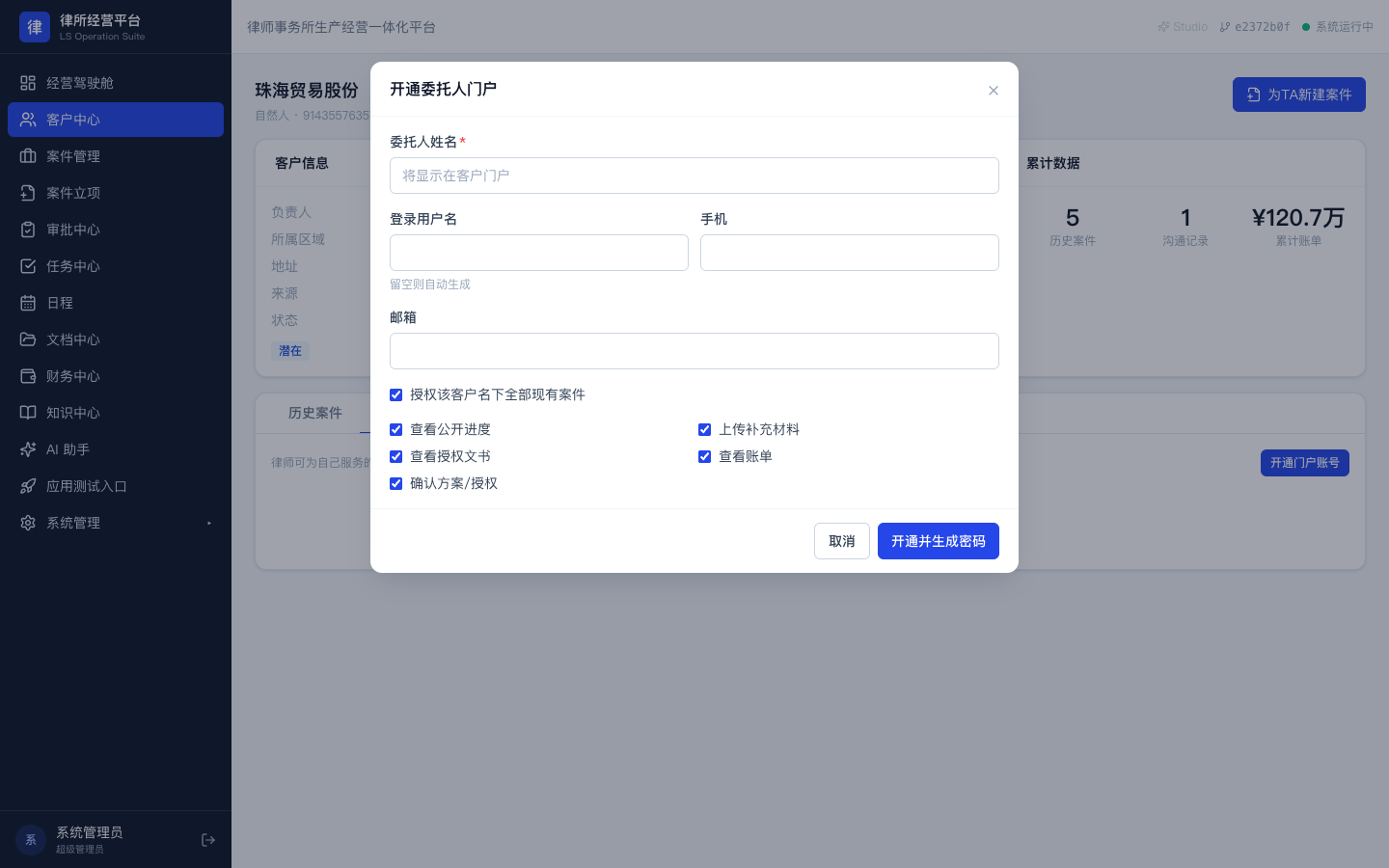Focus the 登录用户名 input field
Screen dimensions: 1389x868
click(539, 253)
